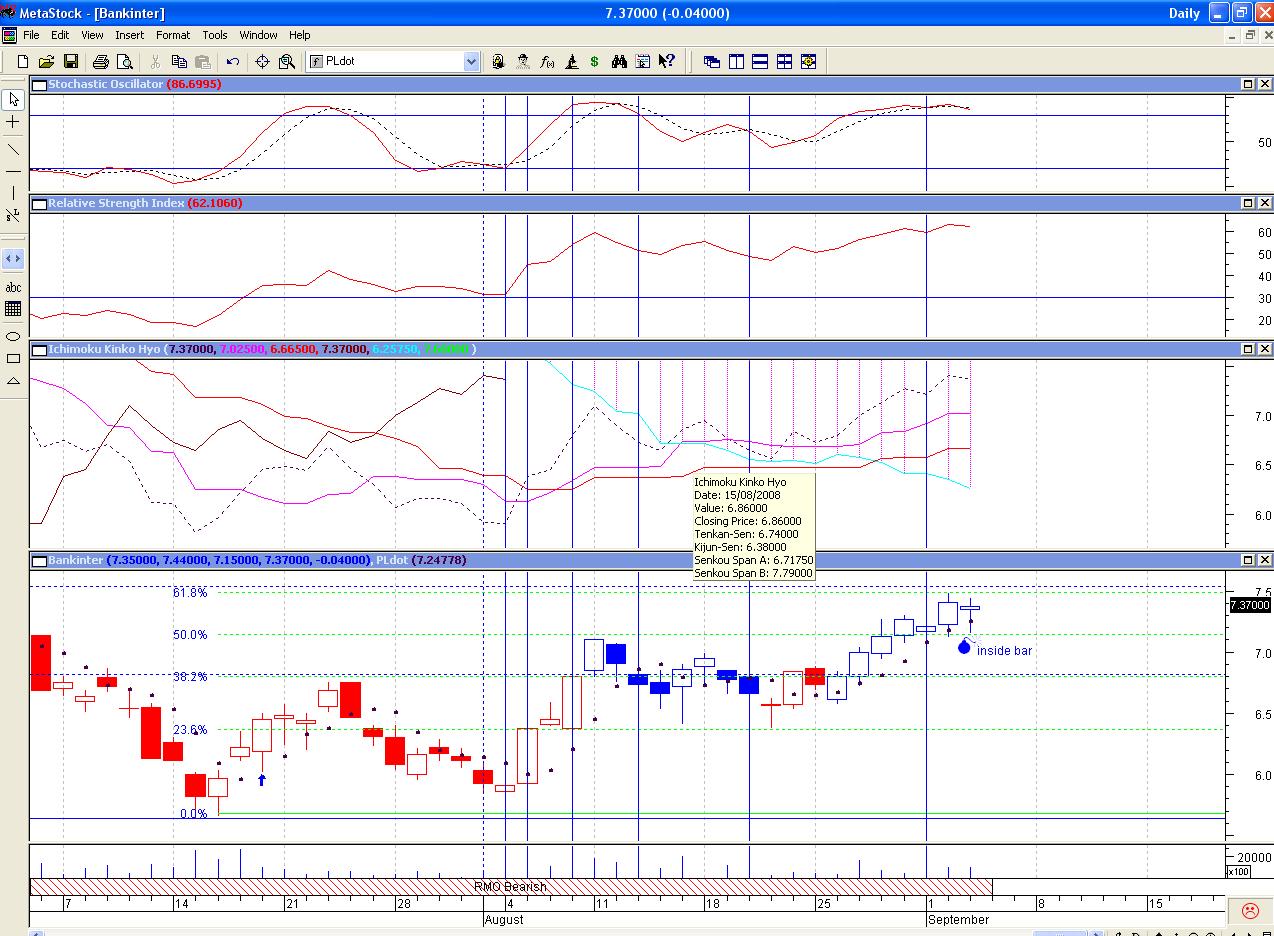
Task: Click the green dollar System Tester icon
Action: (x=595, y=62)
